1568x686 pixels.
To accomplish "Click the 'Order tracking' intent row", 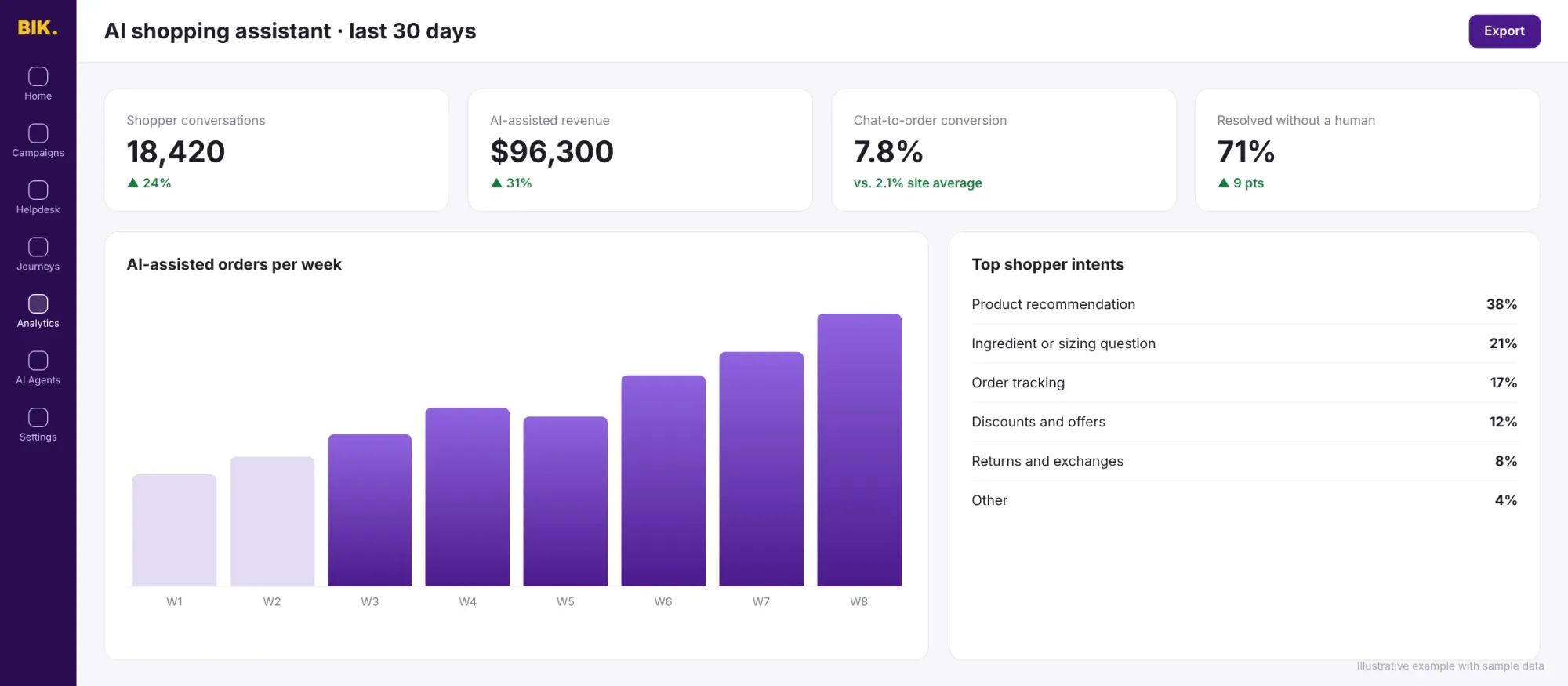I will pos(1244,383).
